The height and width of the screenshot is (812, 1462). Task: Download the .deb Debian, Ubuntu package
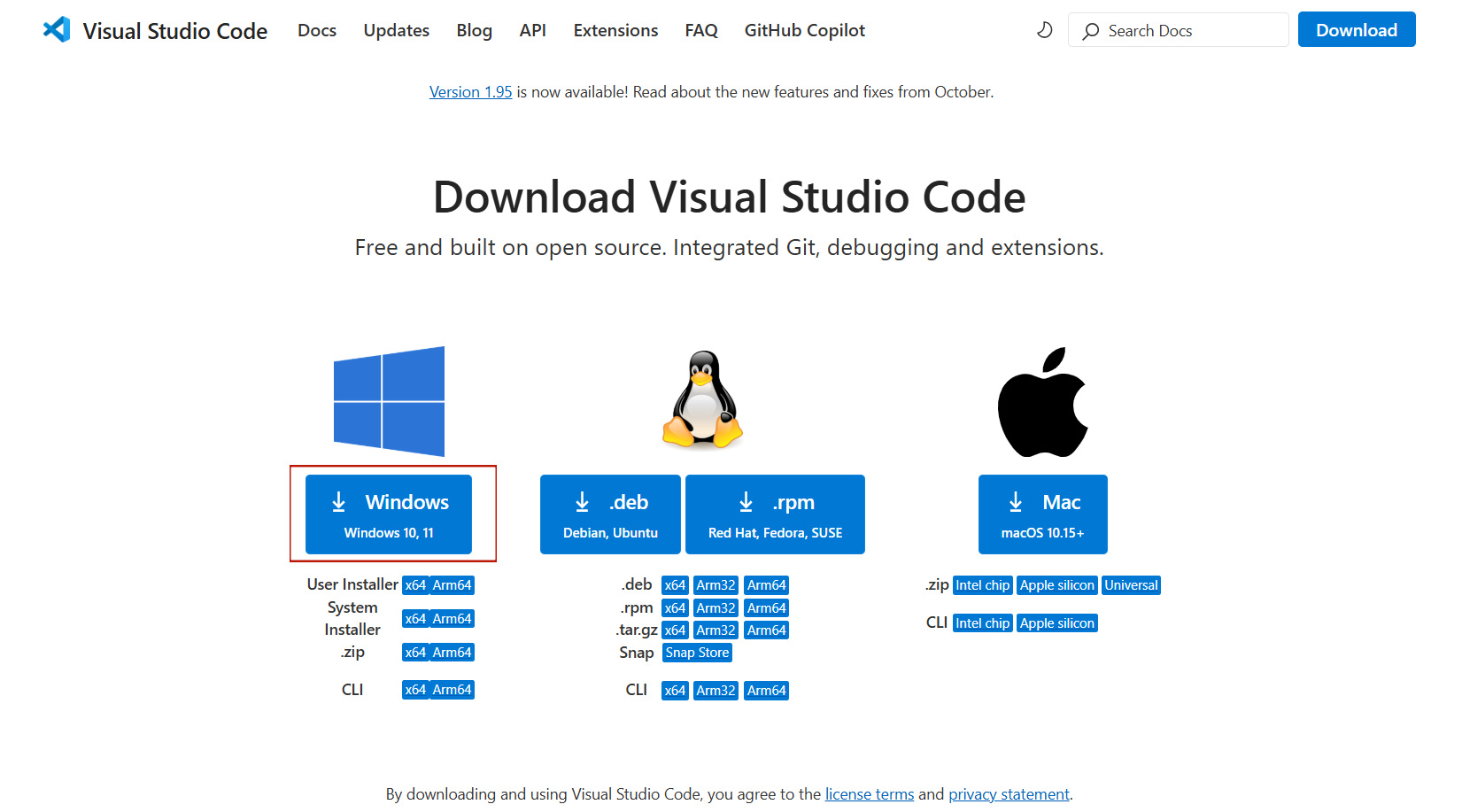pos(610,514)
